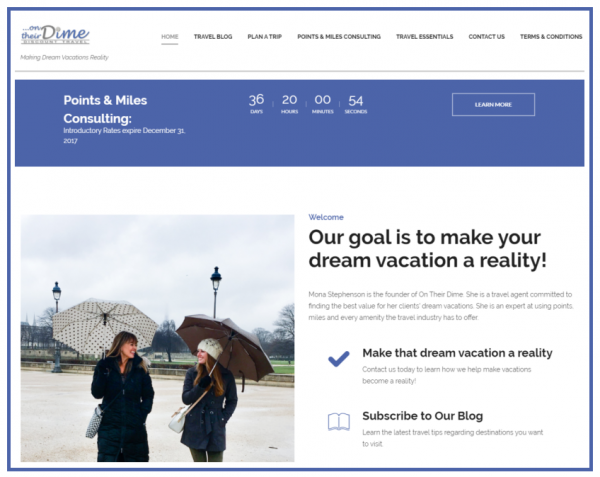This screenshot has height=477, width=600.
Task: Click "Make that dream vacation a reality" heading
Action: point(457,353)
